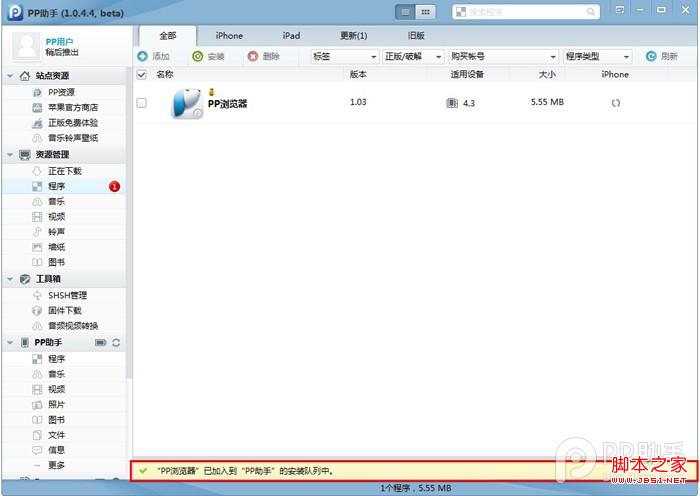Select 照片 under PP助手 device
Screen dimensions: 700x496
tap(64, 404)
